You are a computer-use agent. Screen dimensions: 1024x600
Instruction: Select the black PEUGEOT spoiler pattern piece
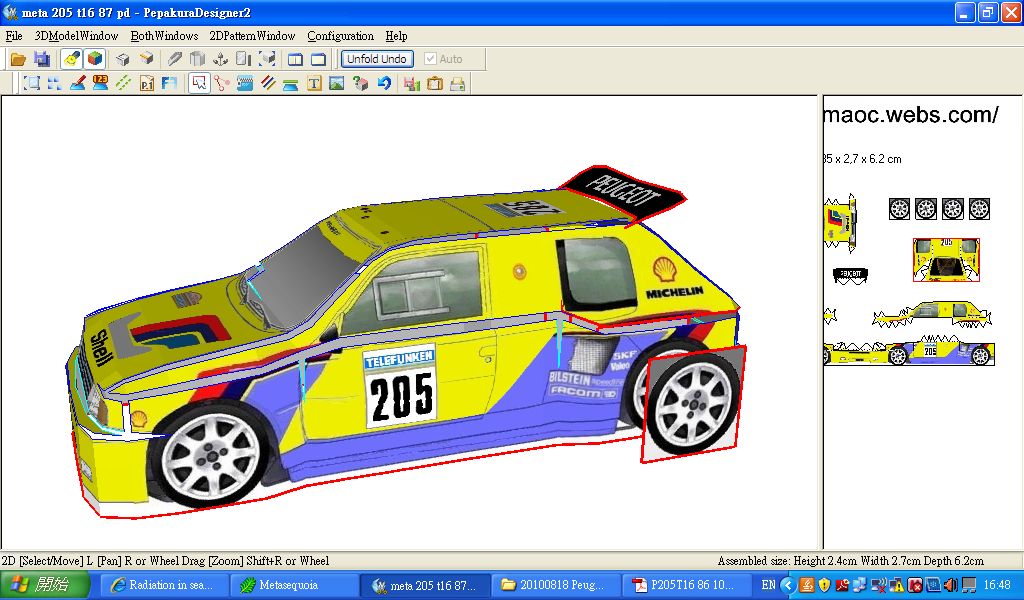850,275
